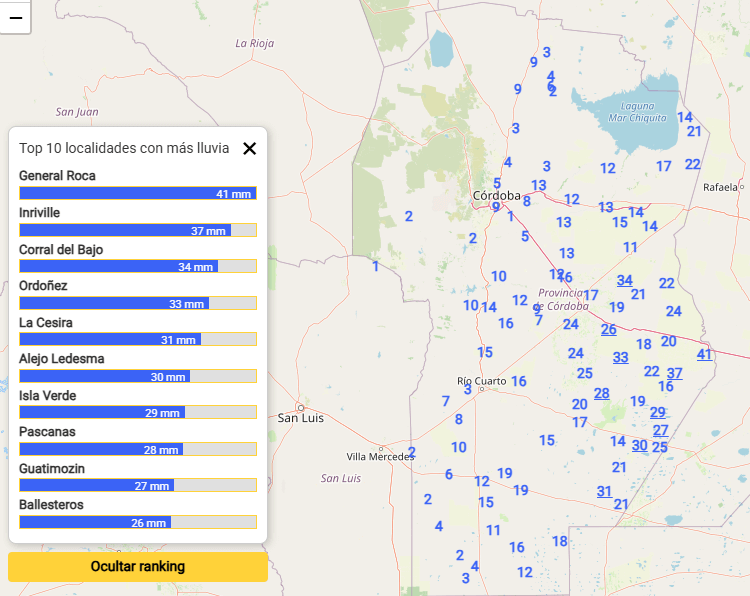The image size is (750, 596).
Task: Select the underlined 30 rainfall marker
Action: point(640,445)
